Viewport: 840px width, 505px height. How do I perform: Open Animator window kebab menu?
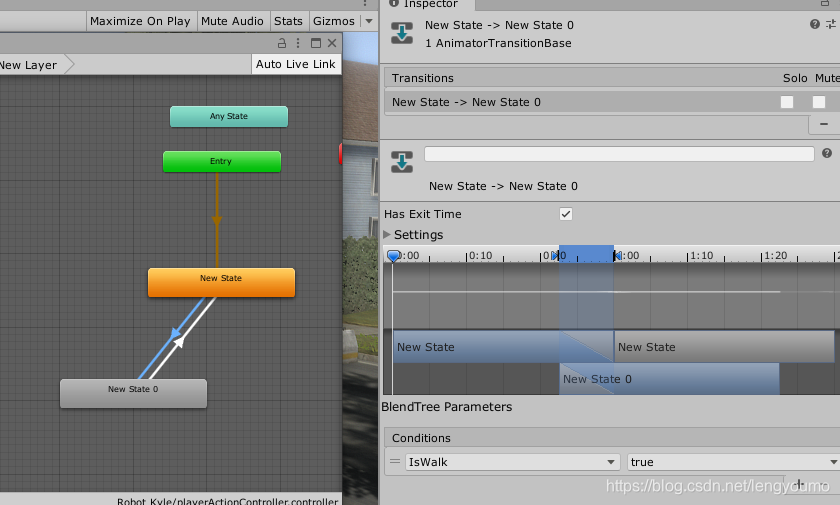(298, 43)
